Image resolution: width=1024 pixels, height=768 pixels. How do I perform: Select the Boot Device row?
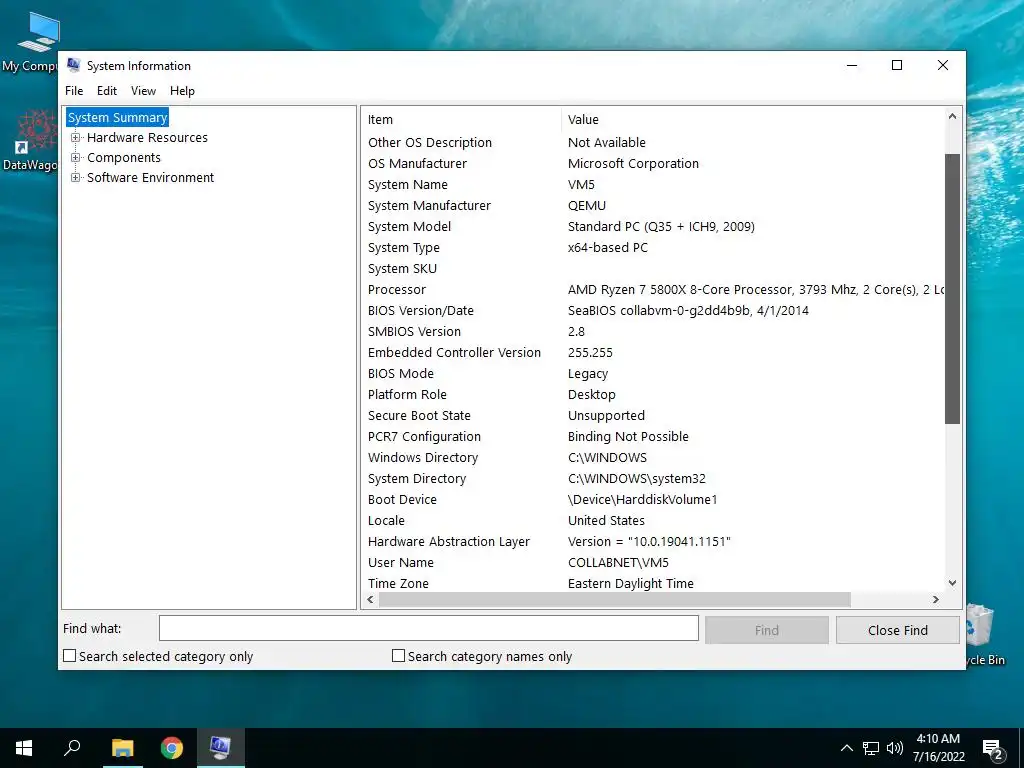(653, 500)
